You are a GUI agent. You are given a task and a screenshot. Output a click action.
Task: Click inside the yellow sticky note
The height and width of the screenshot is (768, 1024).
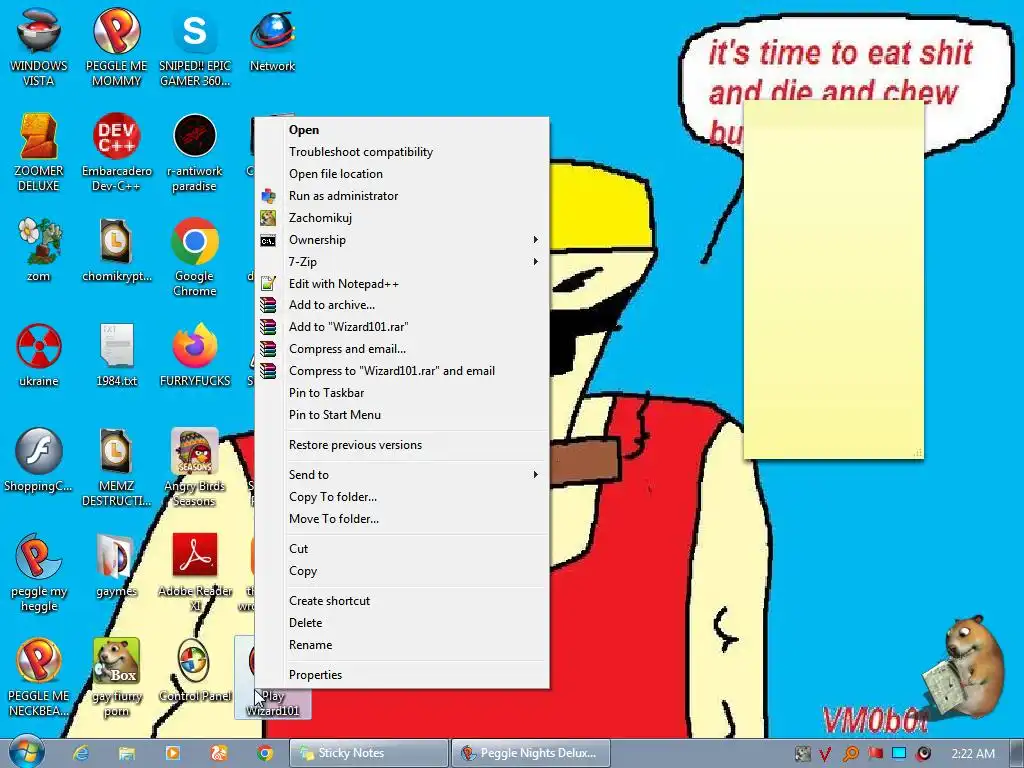pyautogui.click(x=834, y=281)
